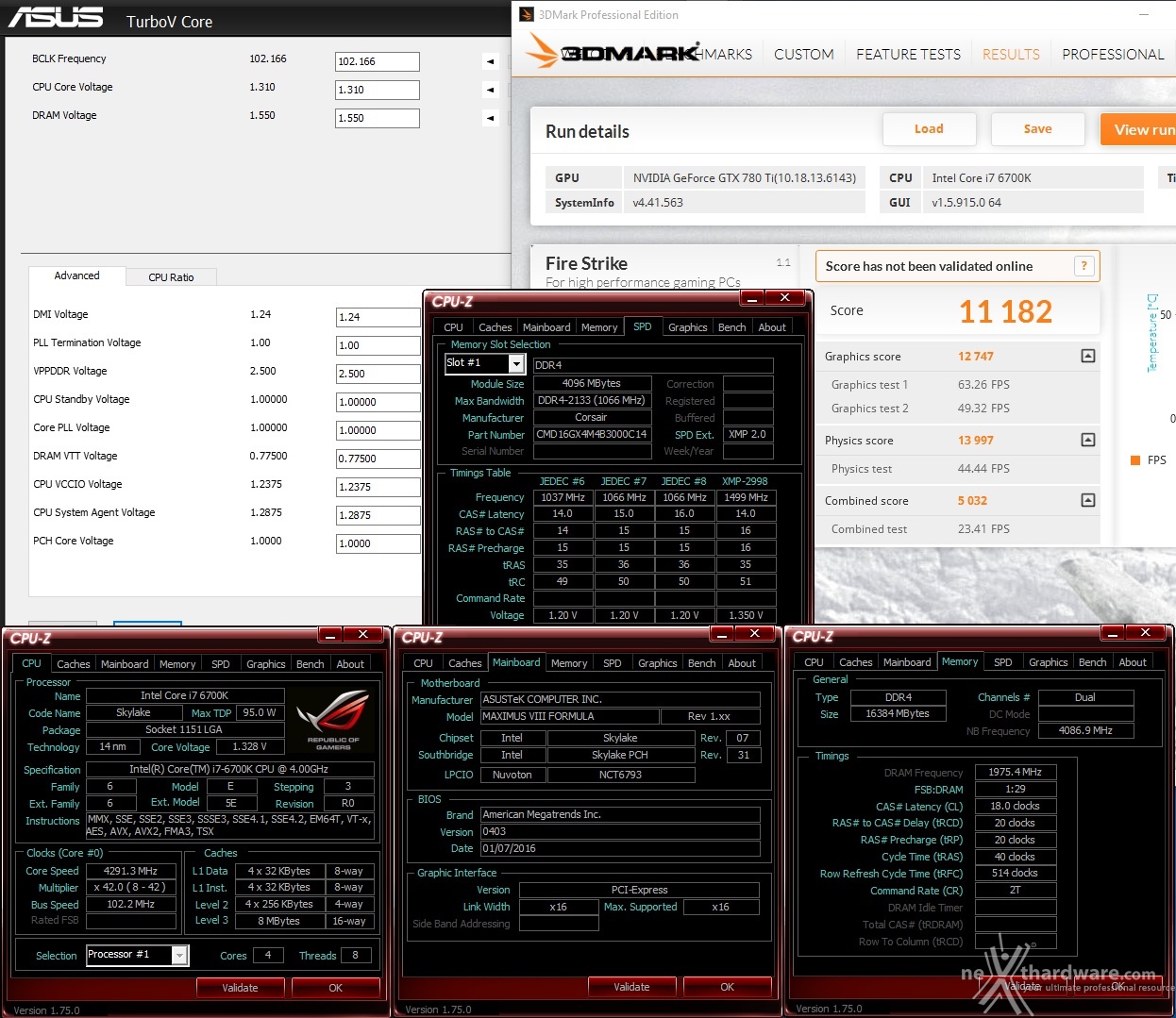Image resolution: width=1176 pixels, height=1018 pixels.
Task: Click the Combined score value 5 032
Action: pos(972,500)
